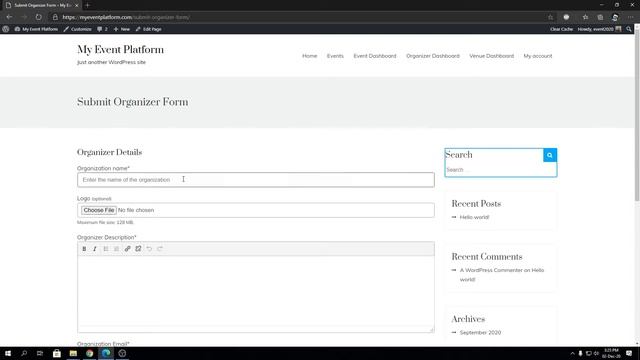Open Task View from the taskbar

click(40, 353)
